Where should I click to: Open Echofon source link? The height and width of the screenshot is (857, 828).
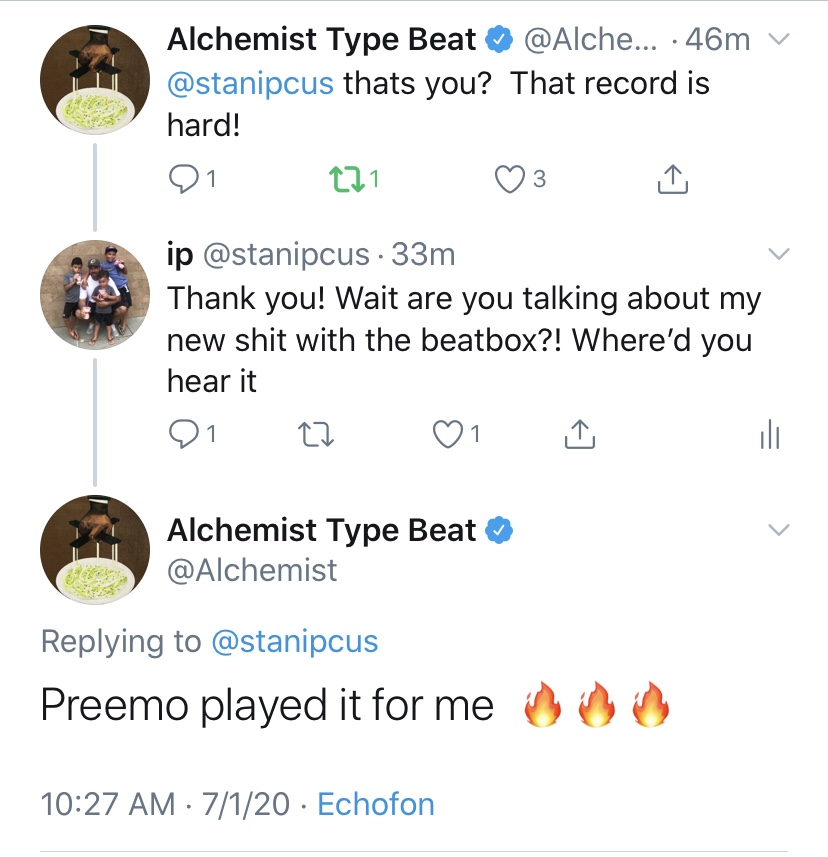point(376,804)
